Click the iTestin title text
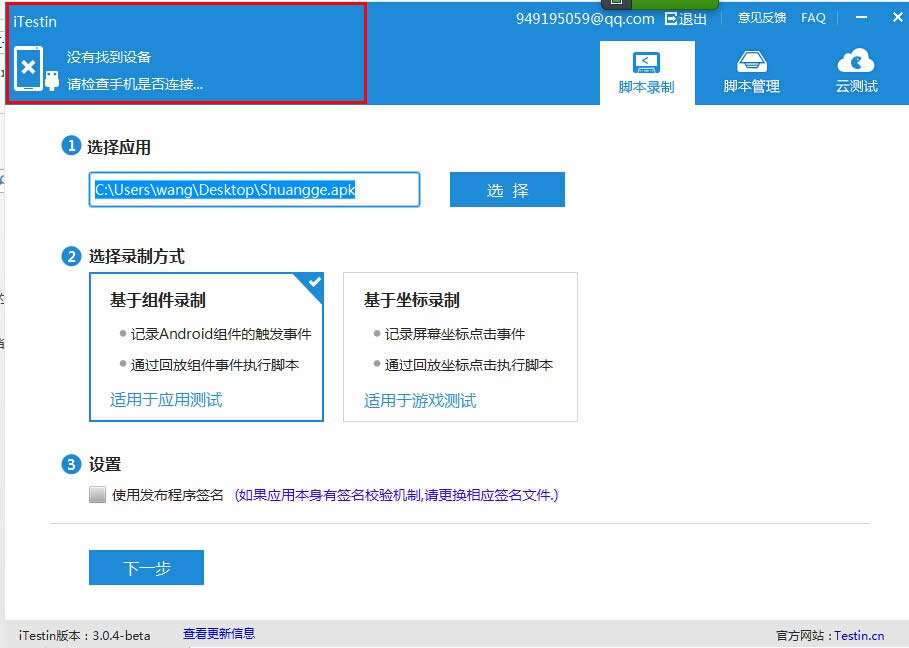This screenshot has height=648, width=909. point(35,21)
